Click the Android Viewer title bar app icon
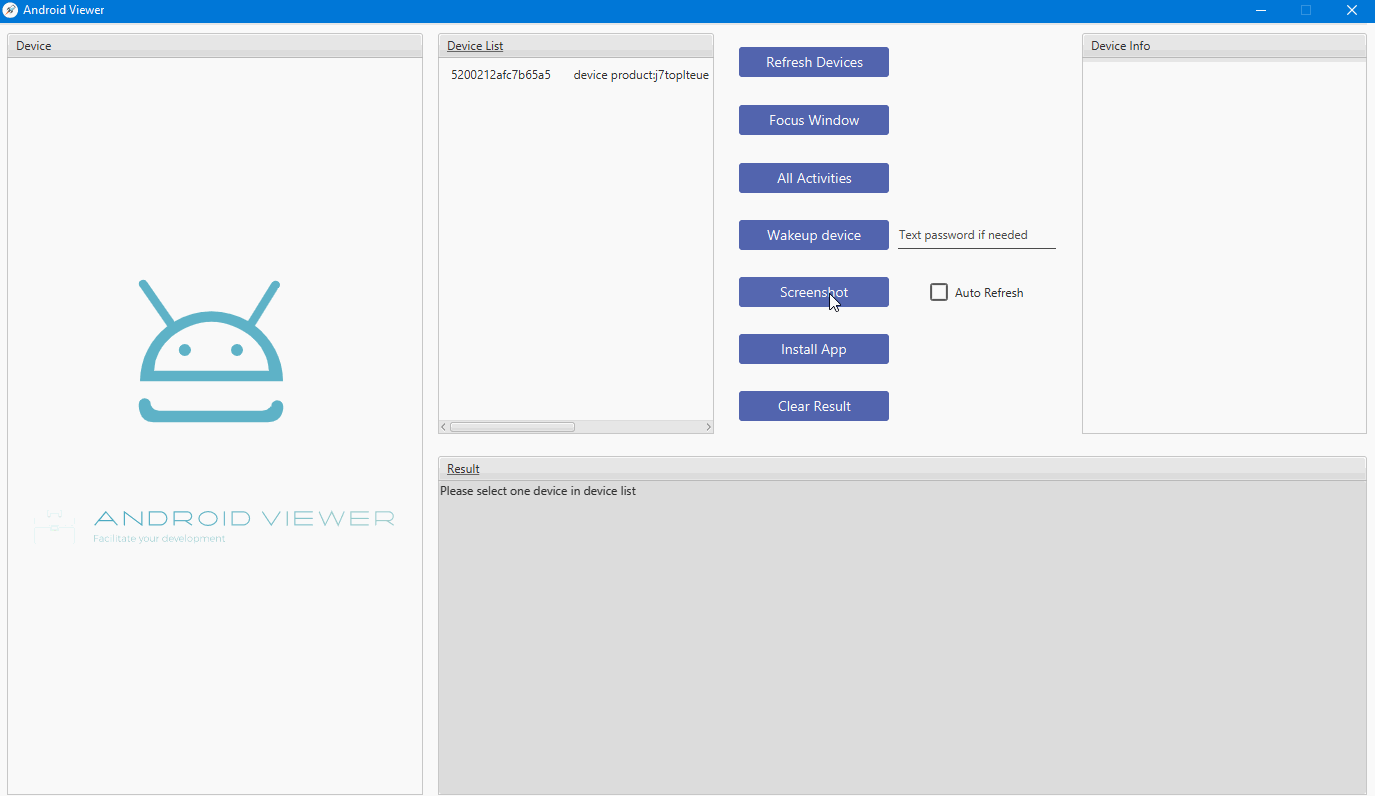This screenshot has width=1375, height=796. [11, 10]
